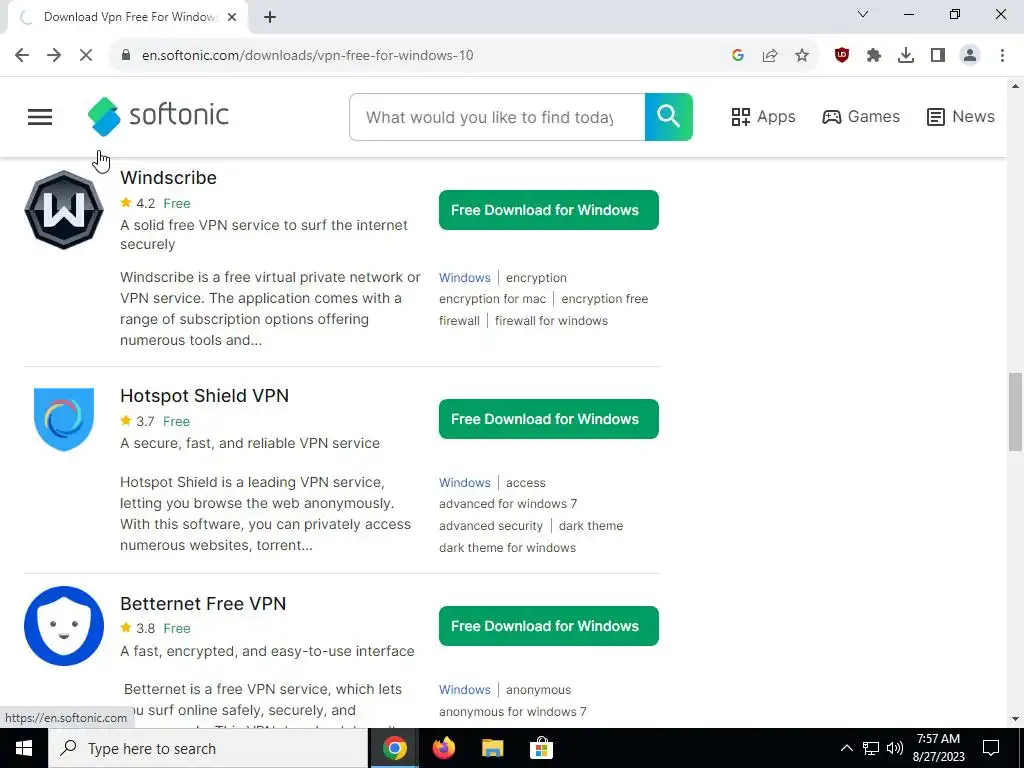Viewport: 1024px width, 768px height.
Task: Download Hotspot Shield VPN for Windows
Action: click(549, 419)
